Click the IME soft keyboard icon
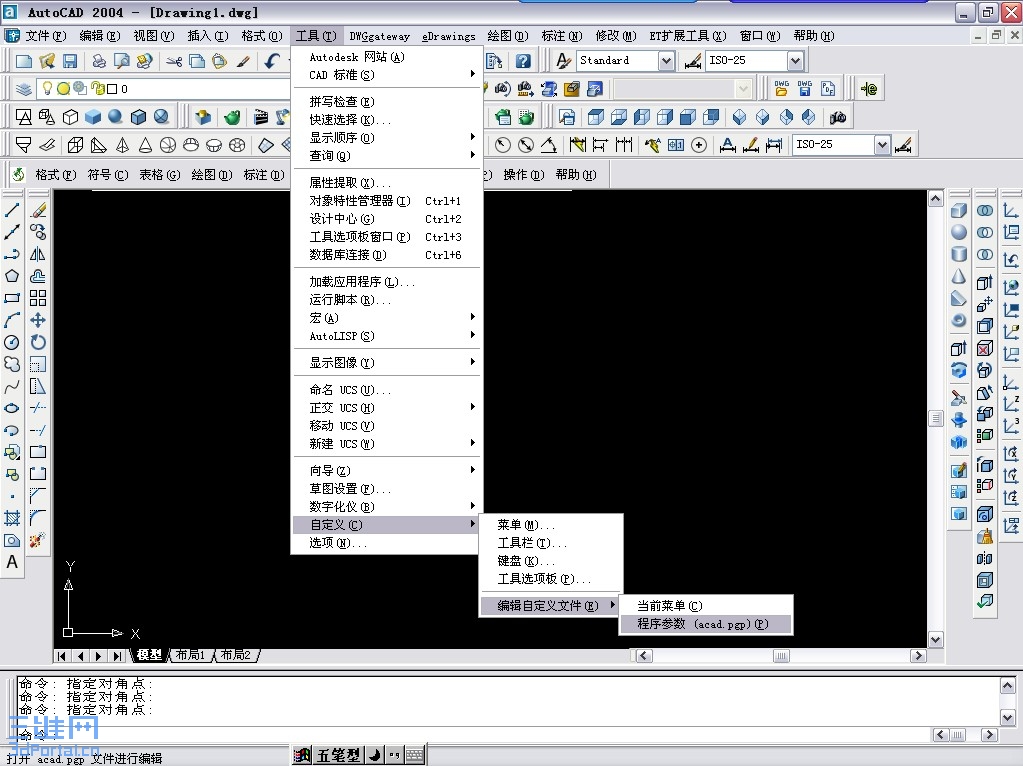Viewport: 1023px width, 766px height. click(x=414, y=756)
